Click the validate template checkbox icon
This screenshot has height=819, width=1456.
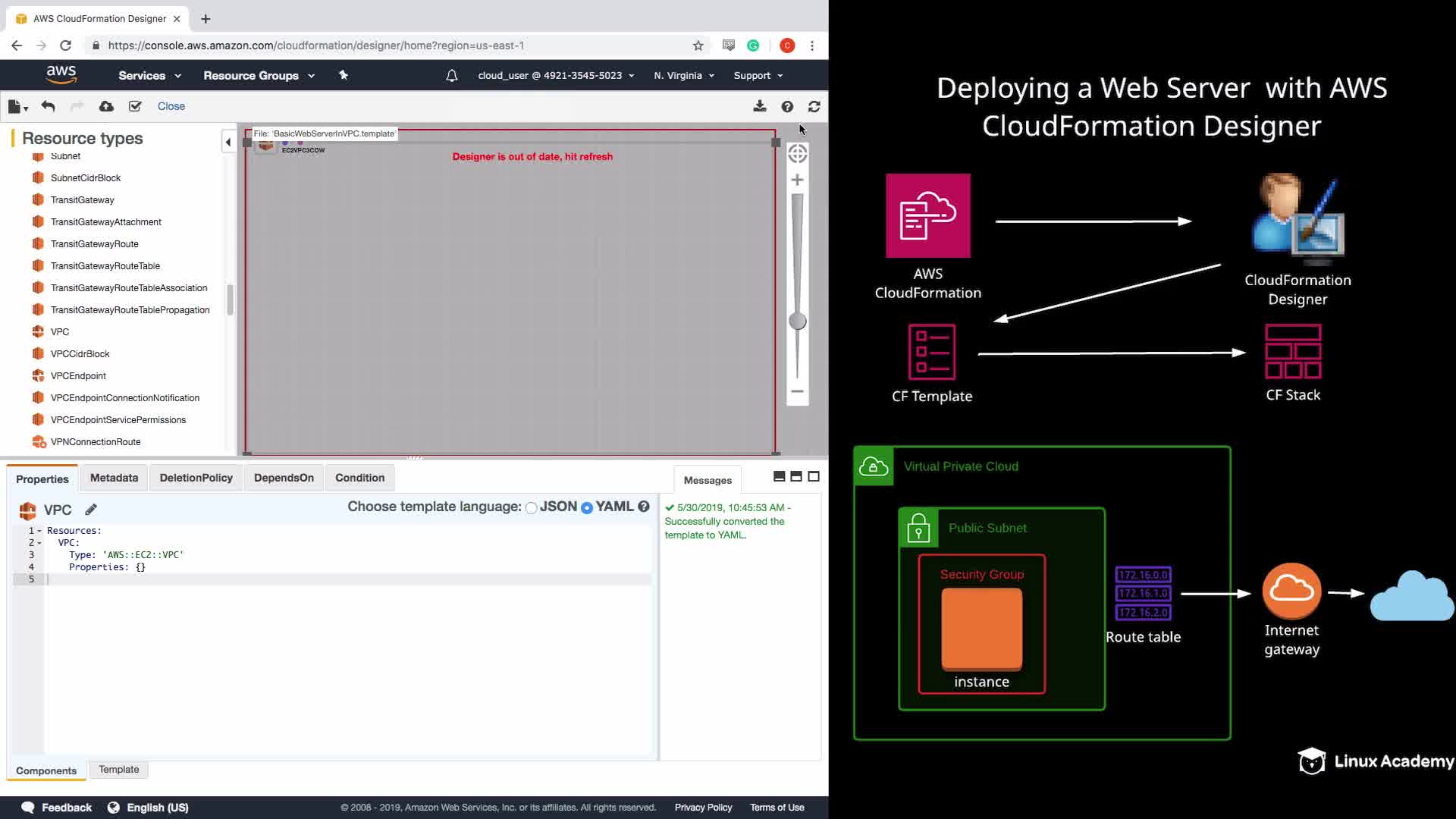(135, 106)
